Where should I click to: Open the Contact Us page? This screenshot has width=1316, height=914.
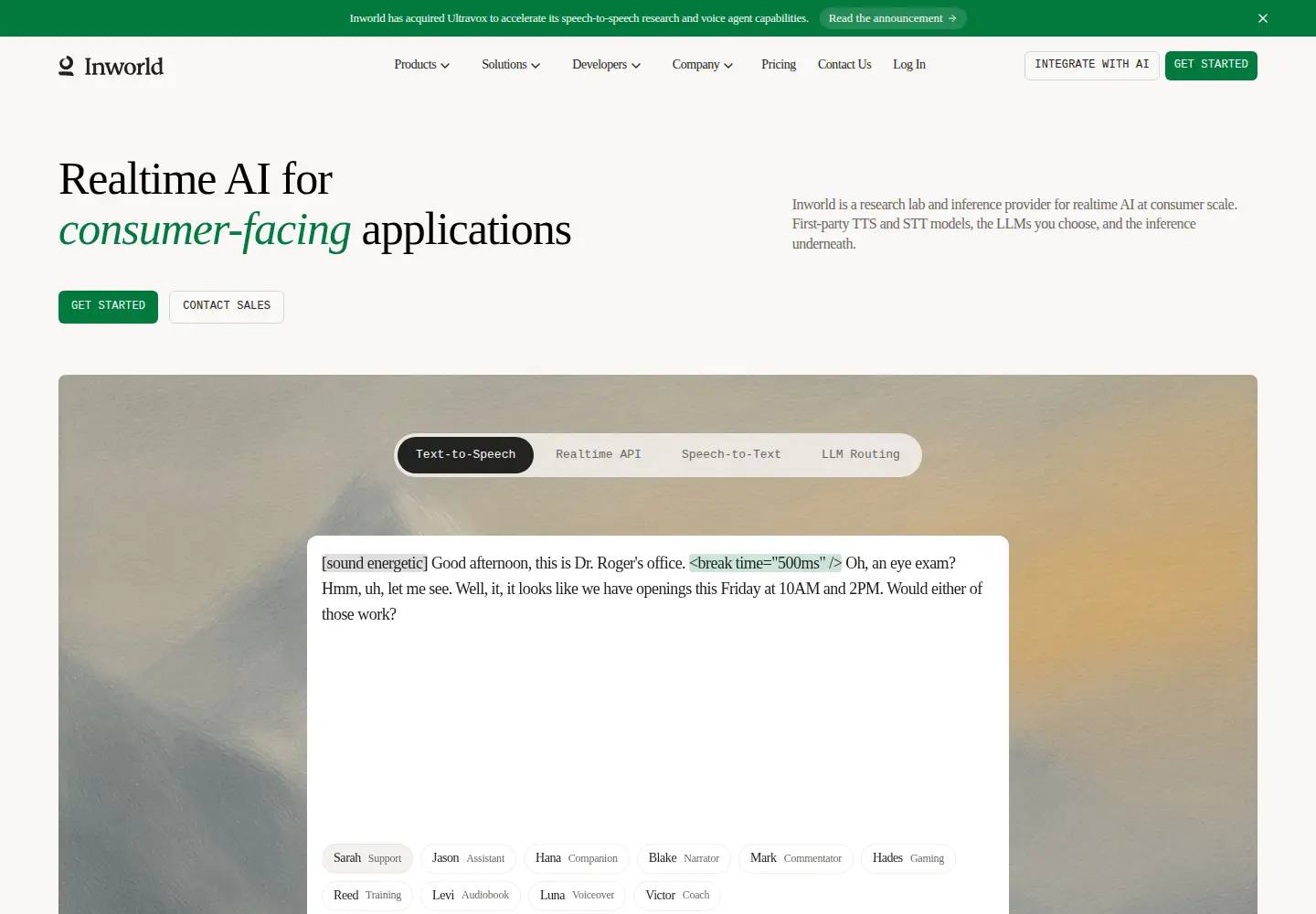[844, 65]
